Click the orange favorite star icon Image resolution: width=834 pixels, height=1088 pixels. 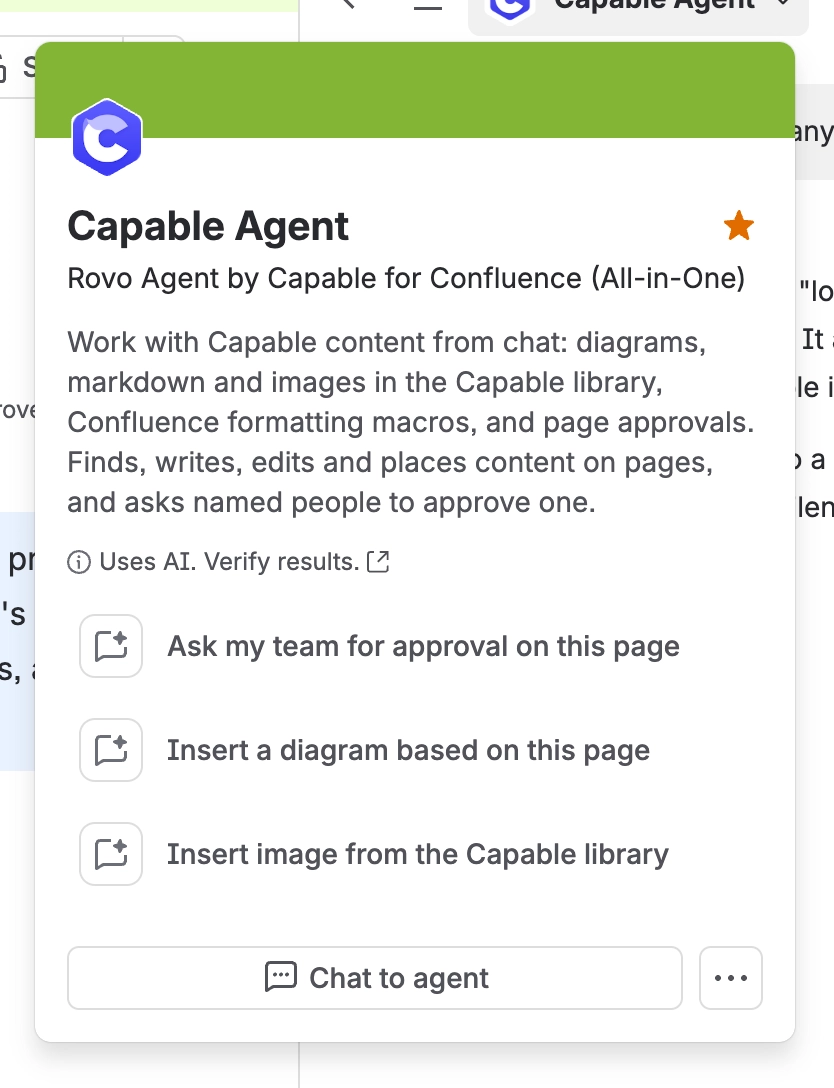coord(738,226)
